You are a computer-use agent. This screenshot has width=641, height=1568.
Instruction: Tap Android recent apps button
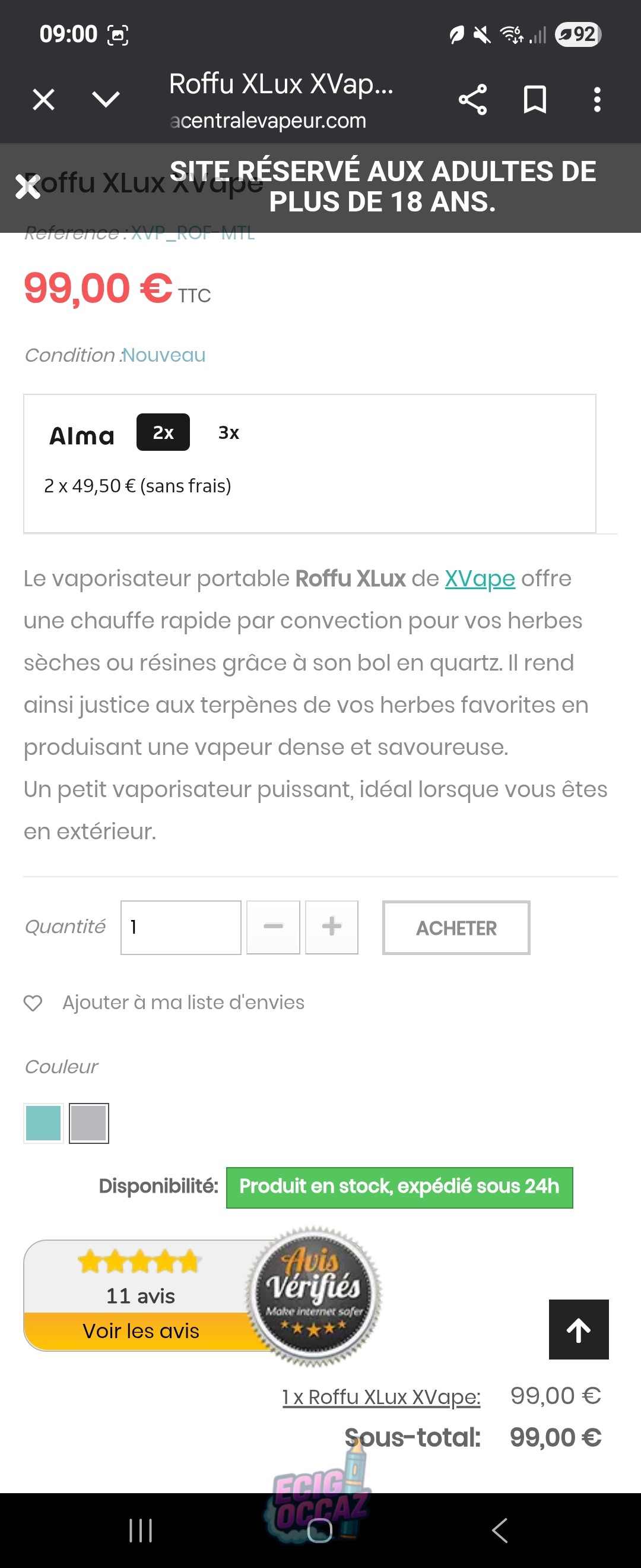(141, 1530)
